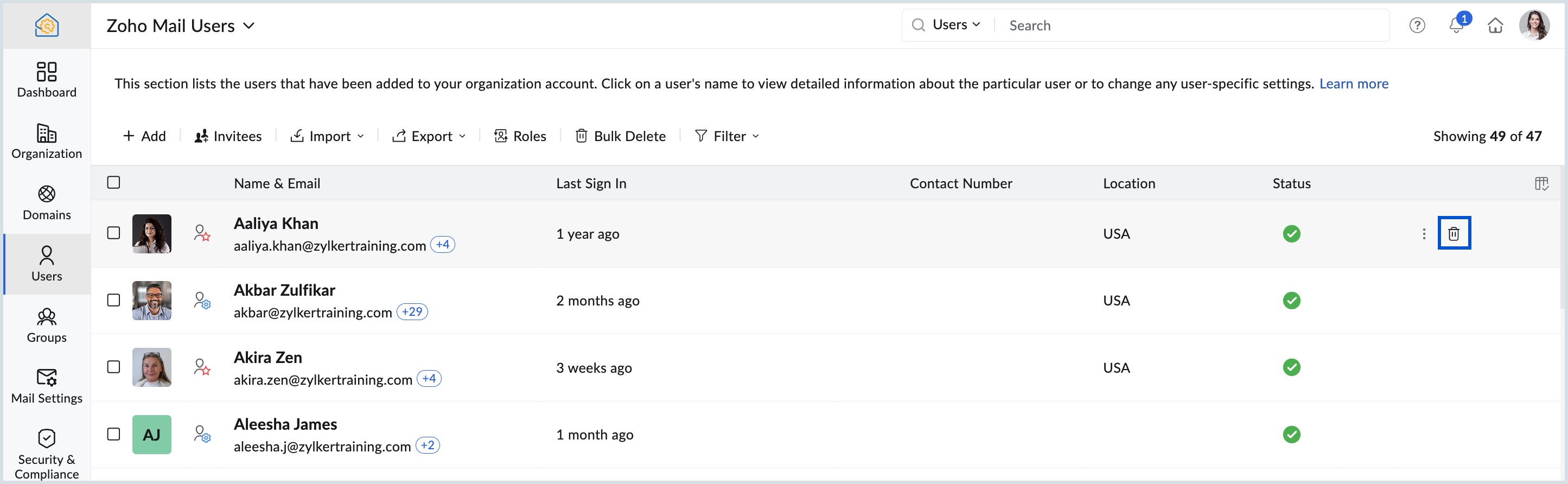This screenshot has width=1568, height=484.
Task: Click the Add user button
Action: coord(144,136)
